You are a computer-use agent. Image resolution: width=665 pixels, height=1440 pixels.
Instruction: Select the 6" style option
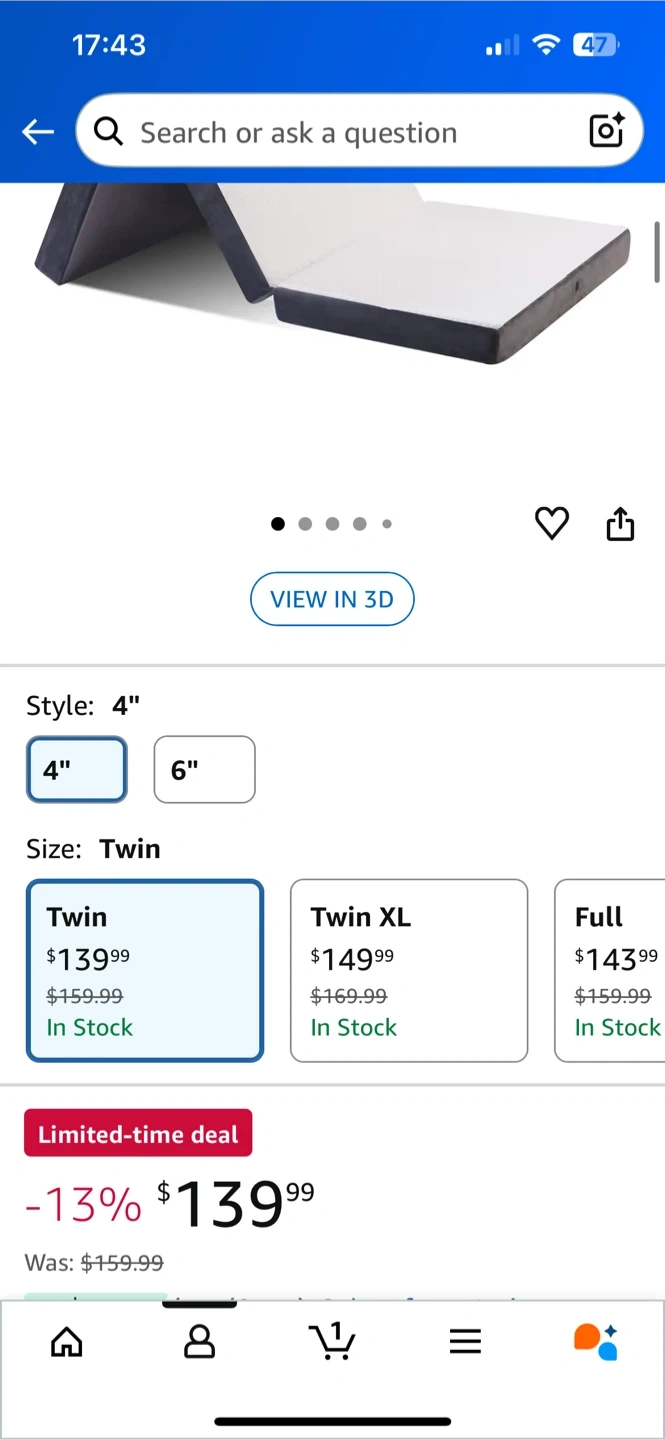click(204, 770)
